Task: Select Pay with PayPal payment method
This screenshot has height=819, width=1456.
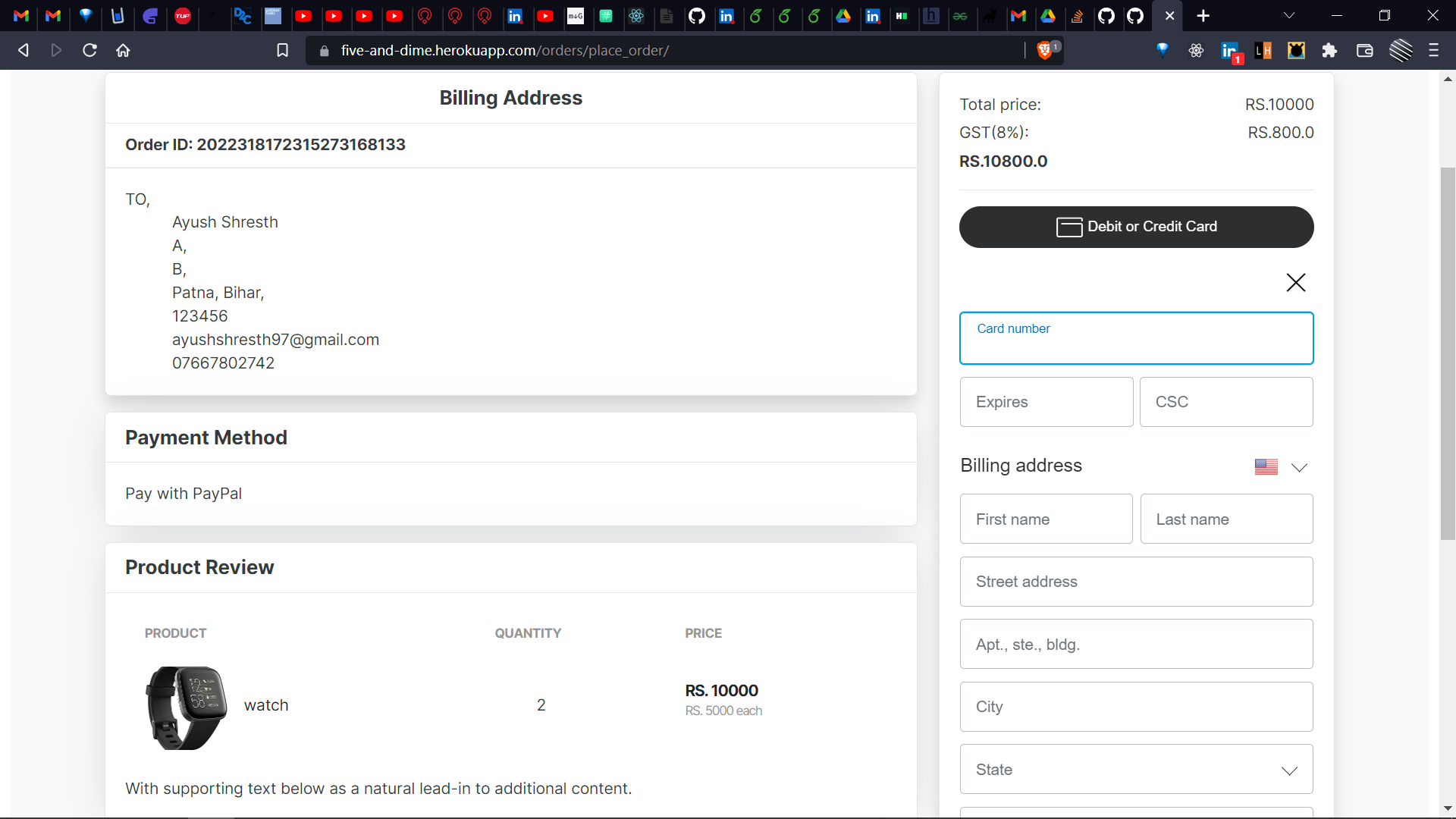Action: [183, 494]
